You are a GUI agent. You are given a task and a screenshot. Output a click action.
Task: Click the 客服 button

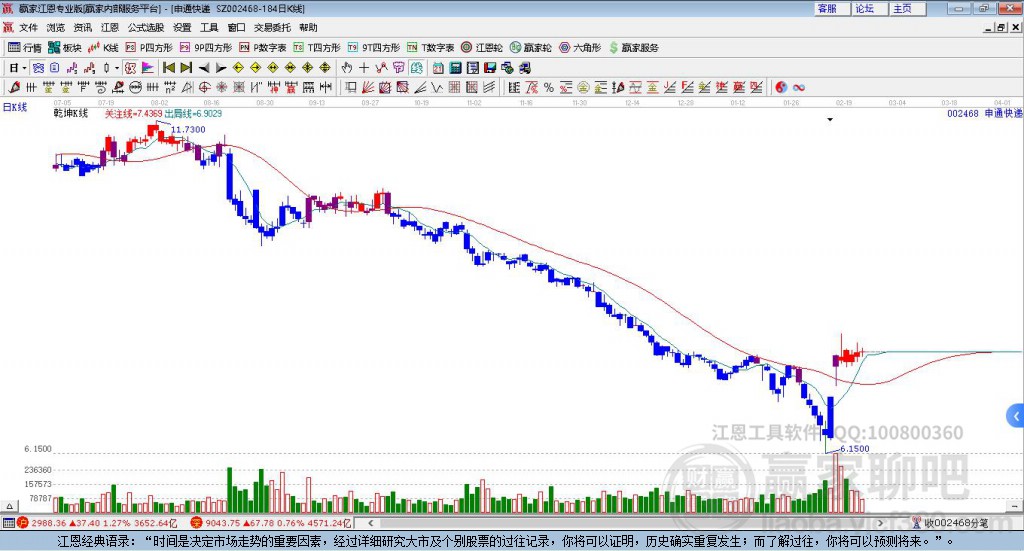click(x=832, y=8)
